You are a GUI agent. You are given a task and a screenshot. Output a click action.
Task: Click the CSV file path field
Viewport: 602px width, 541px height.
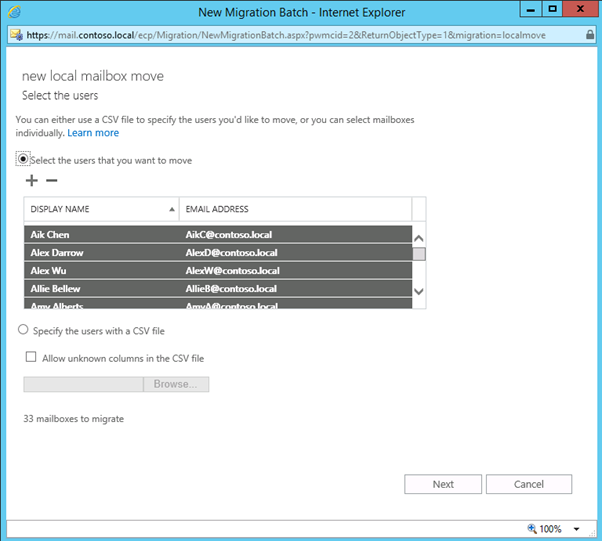83,384
